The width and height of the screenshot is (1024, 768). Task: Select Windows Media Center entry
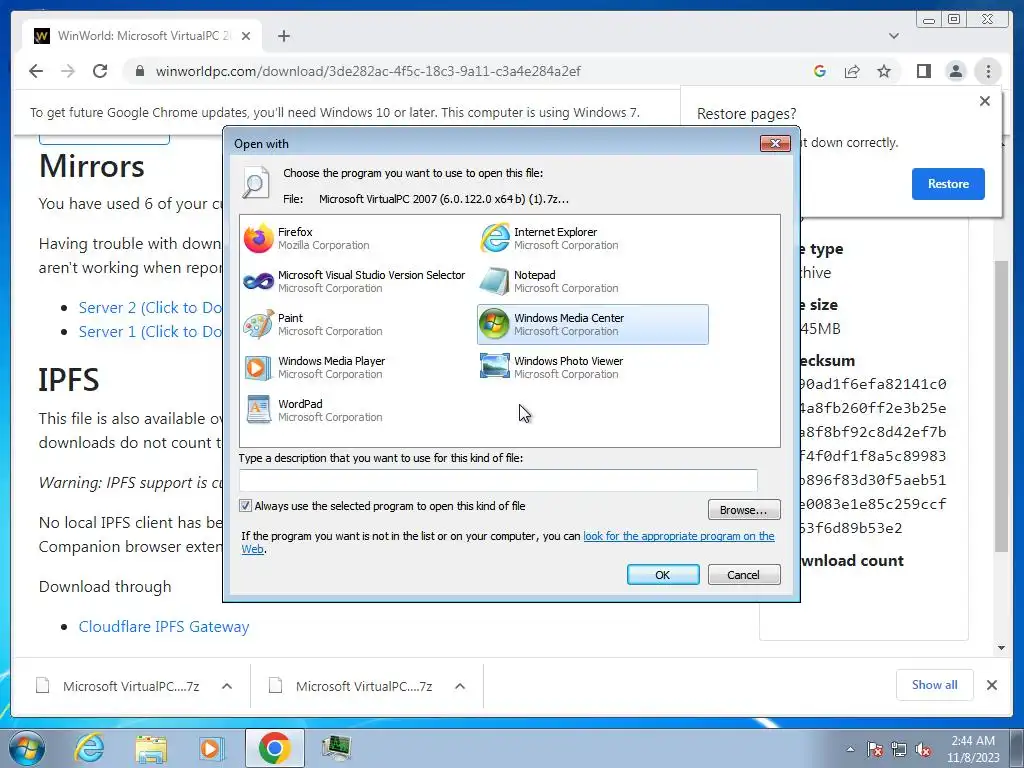tap(592, 325)
